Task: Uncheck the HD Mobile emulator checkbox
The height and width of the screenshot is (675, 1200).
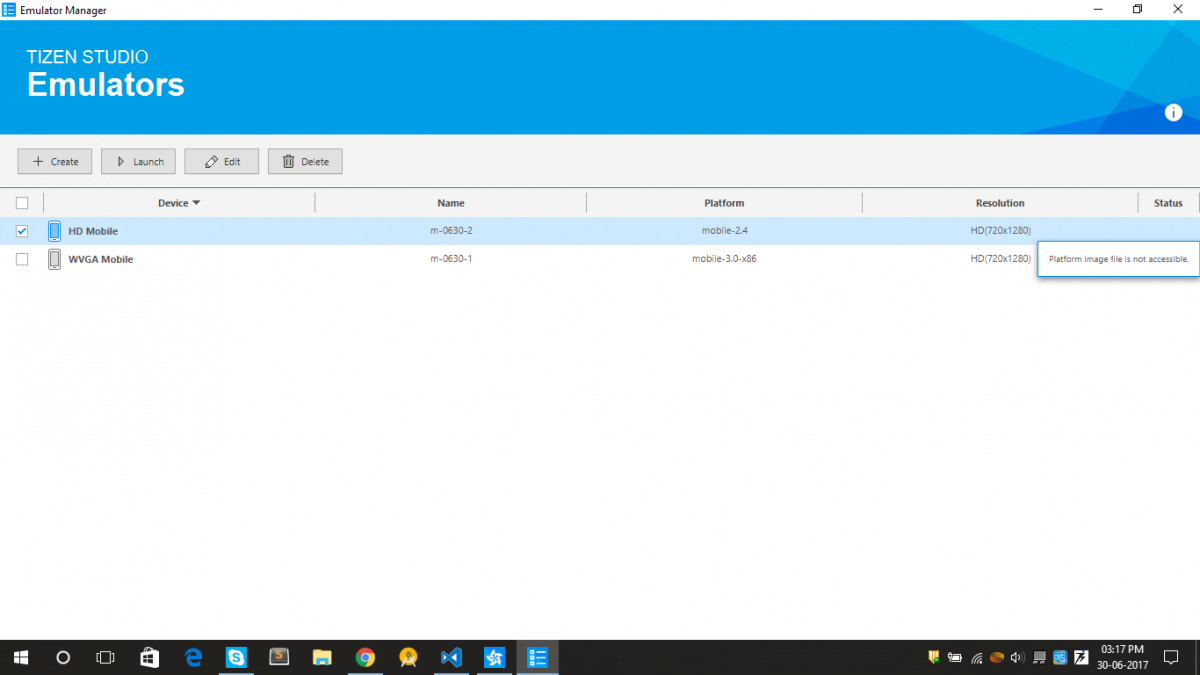Action: (22, 231)
